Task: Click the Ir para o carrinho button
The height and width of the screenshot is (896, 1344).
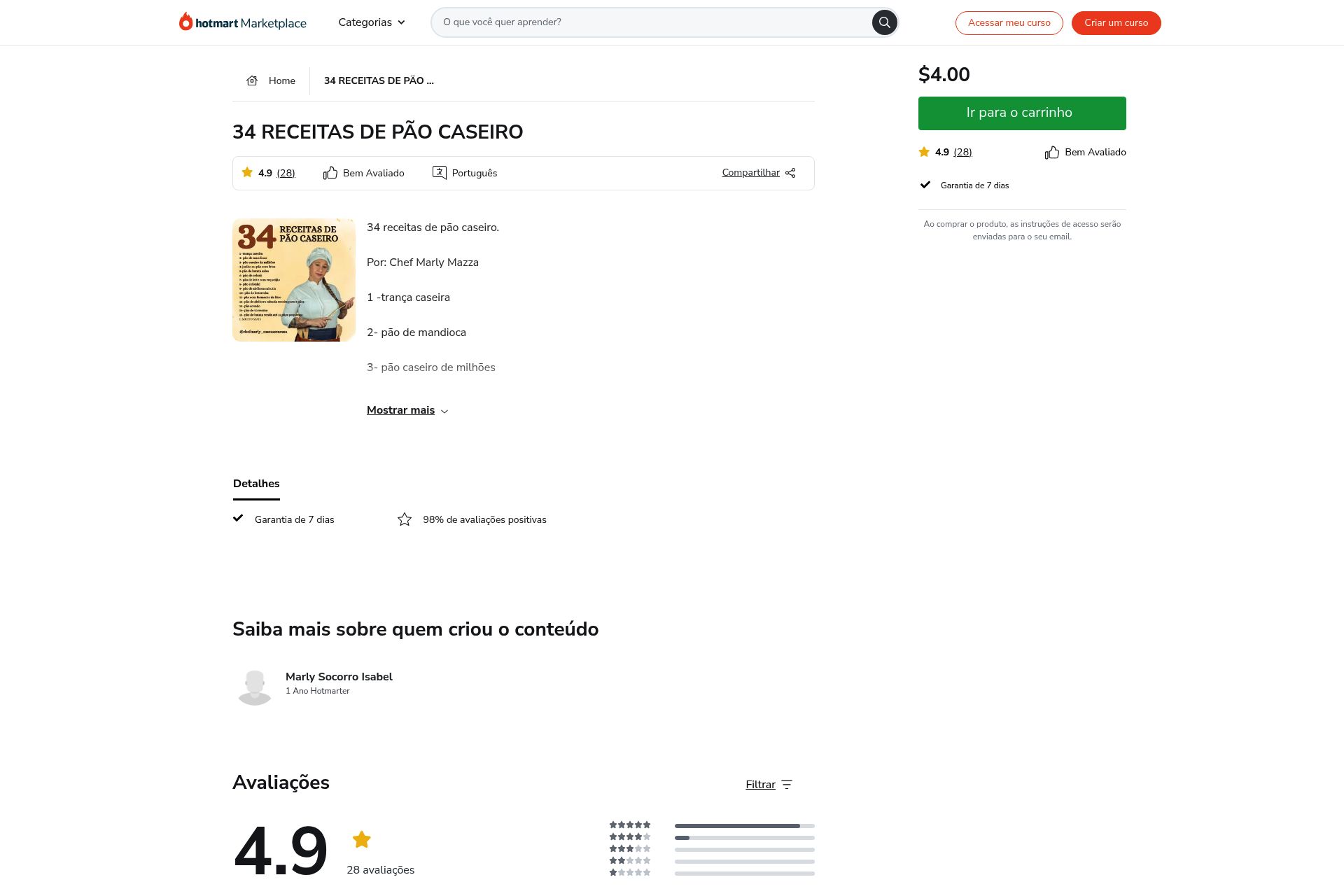Action: coord(1021,113)
